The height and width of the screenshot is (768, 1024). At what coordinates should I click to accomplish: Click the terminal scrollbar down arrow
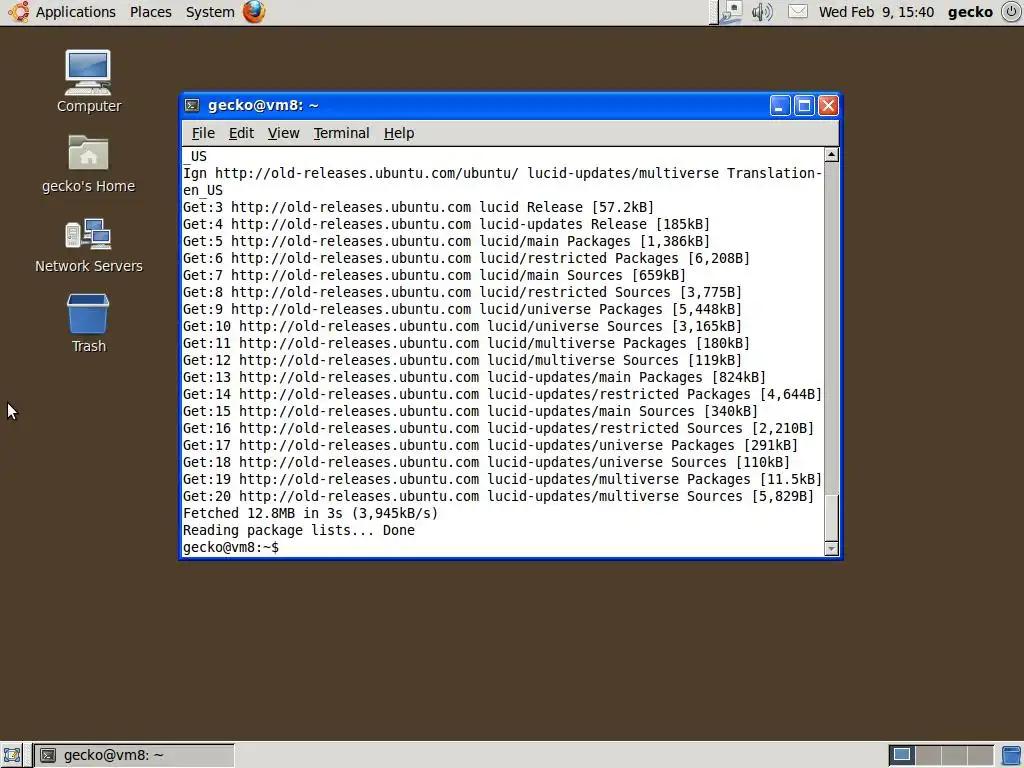(831, 549)
